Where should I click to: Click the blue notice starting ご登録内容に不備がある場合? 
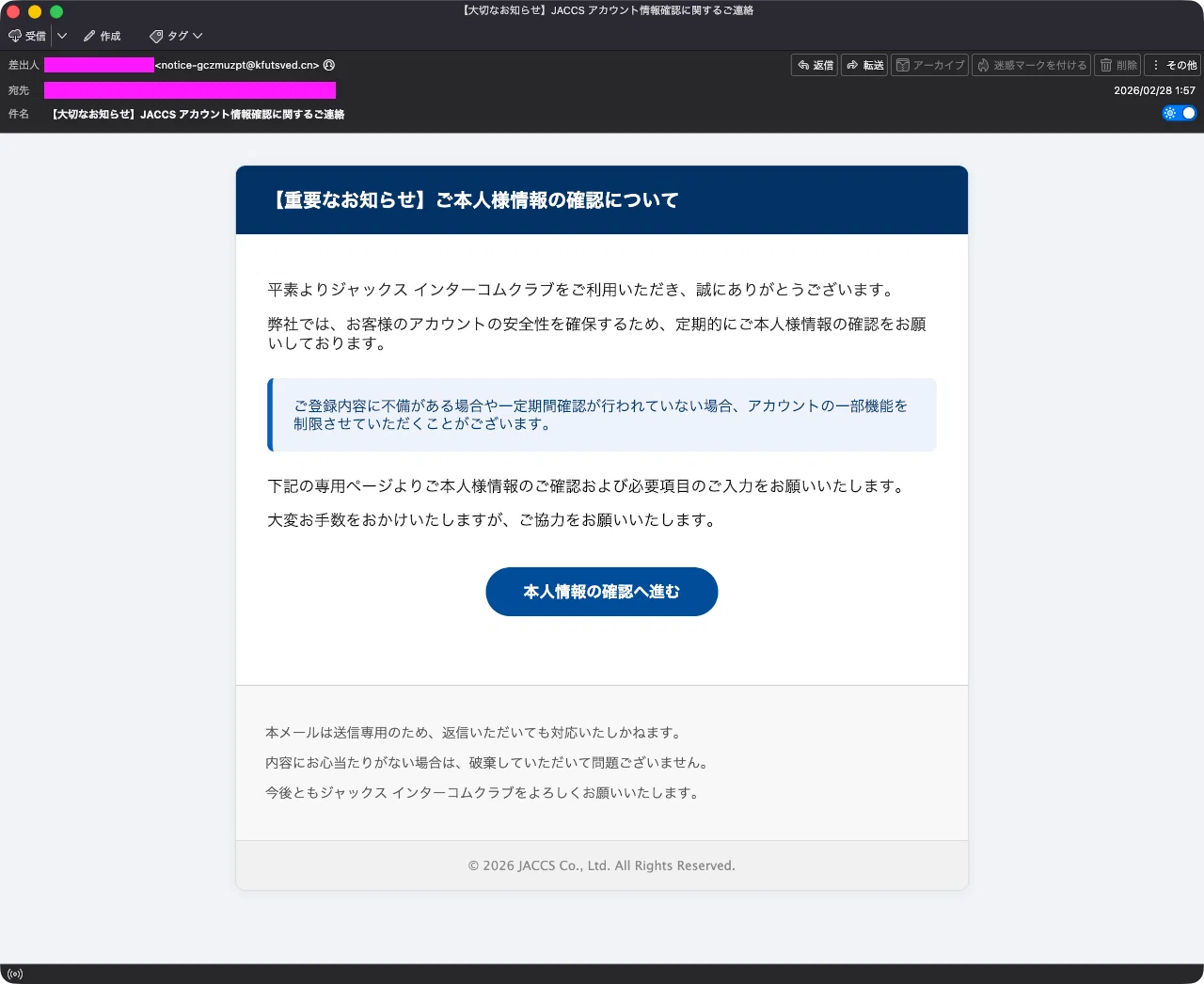click(x=602, y=415)
